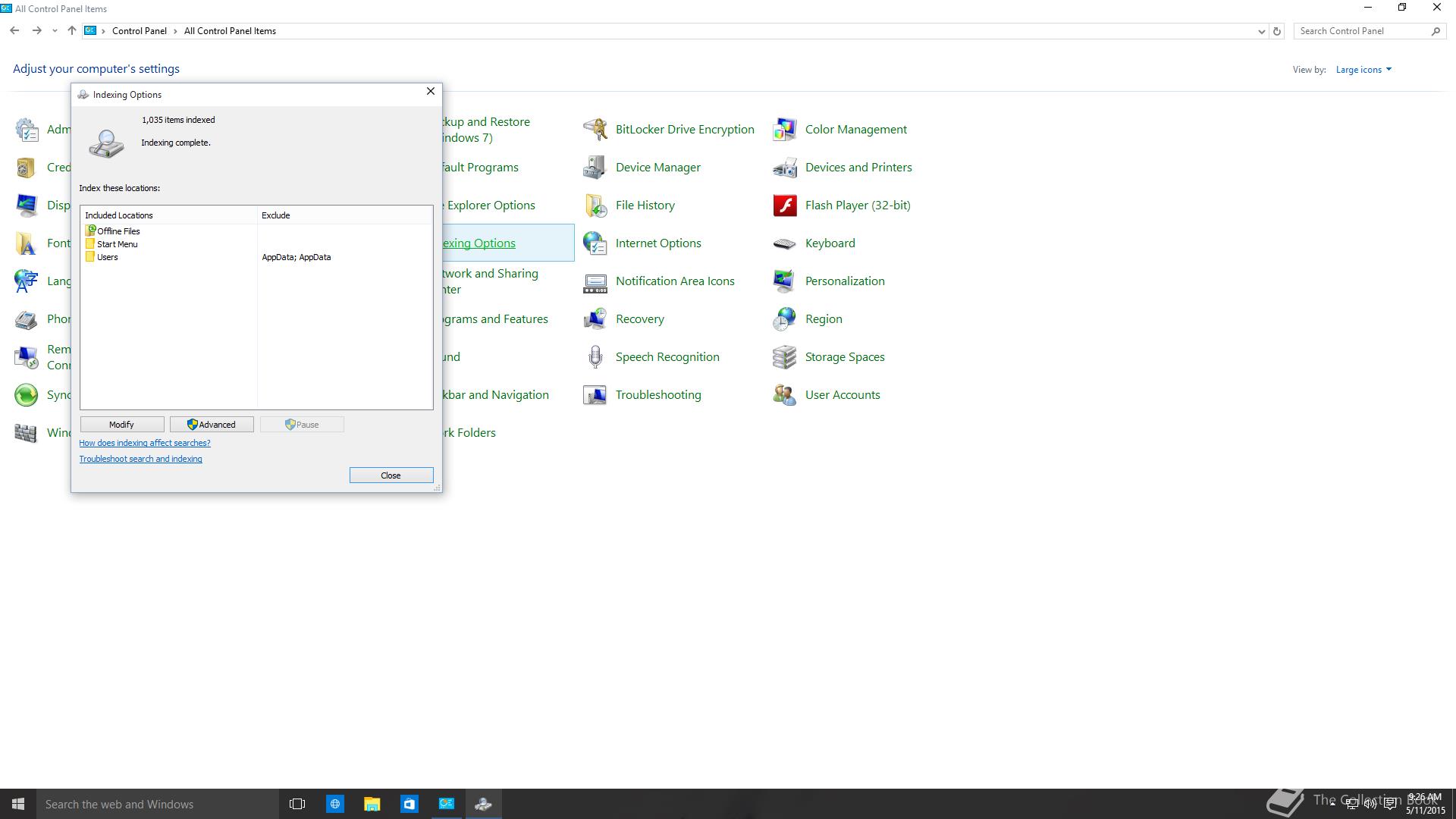Viewport: 1456px width, 819px height.
Task: Open BitLocker Drive Encryption icon
Action: [595, 130]
